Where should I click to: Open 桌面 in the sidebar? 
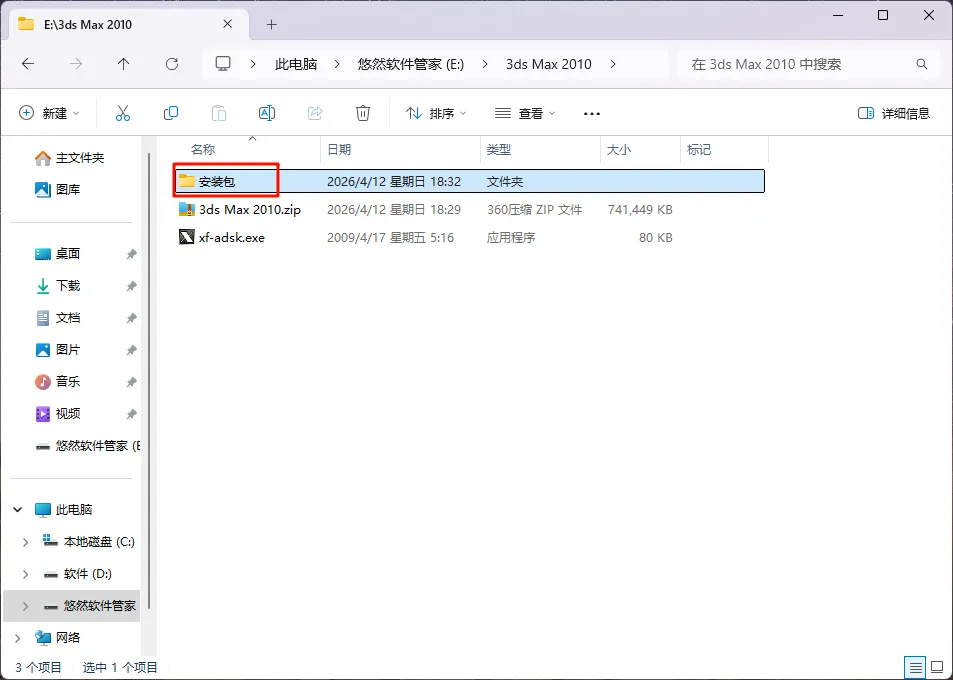click(57, 253)
